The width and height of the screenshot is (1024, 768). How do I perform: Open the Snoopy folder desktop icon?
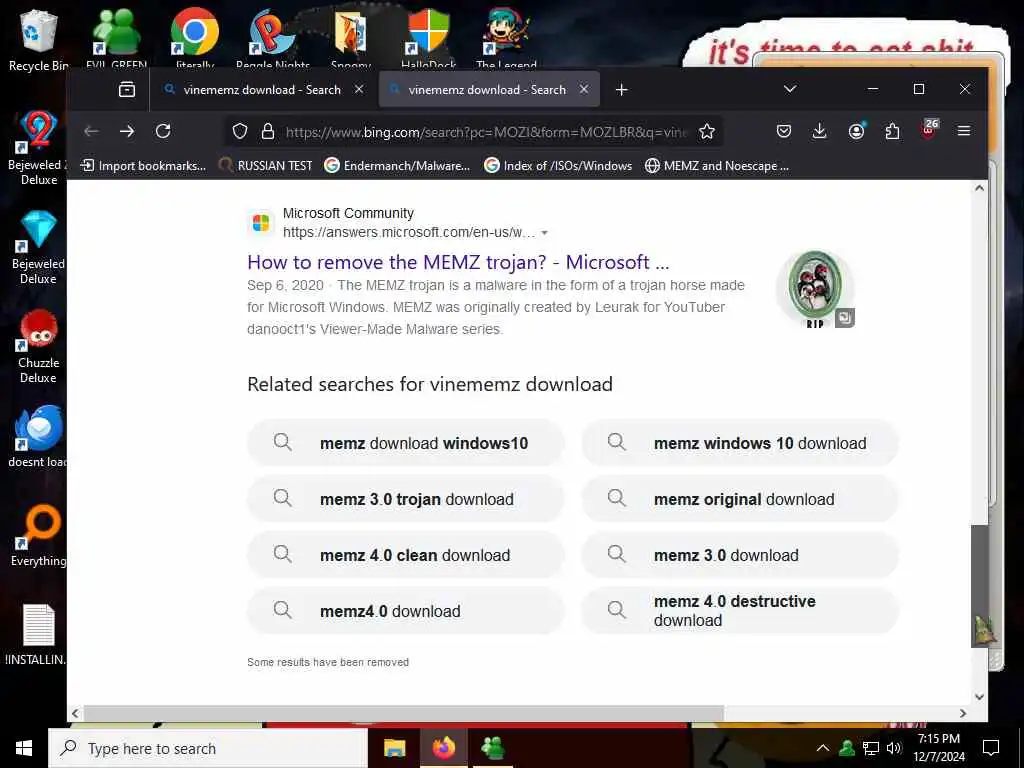(351, 38)
